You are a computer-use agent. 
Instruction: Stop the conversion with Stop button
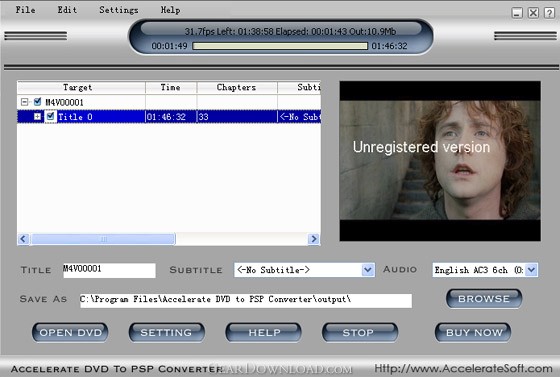(x=360, y=332)
